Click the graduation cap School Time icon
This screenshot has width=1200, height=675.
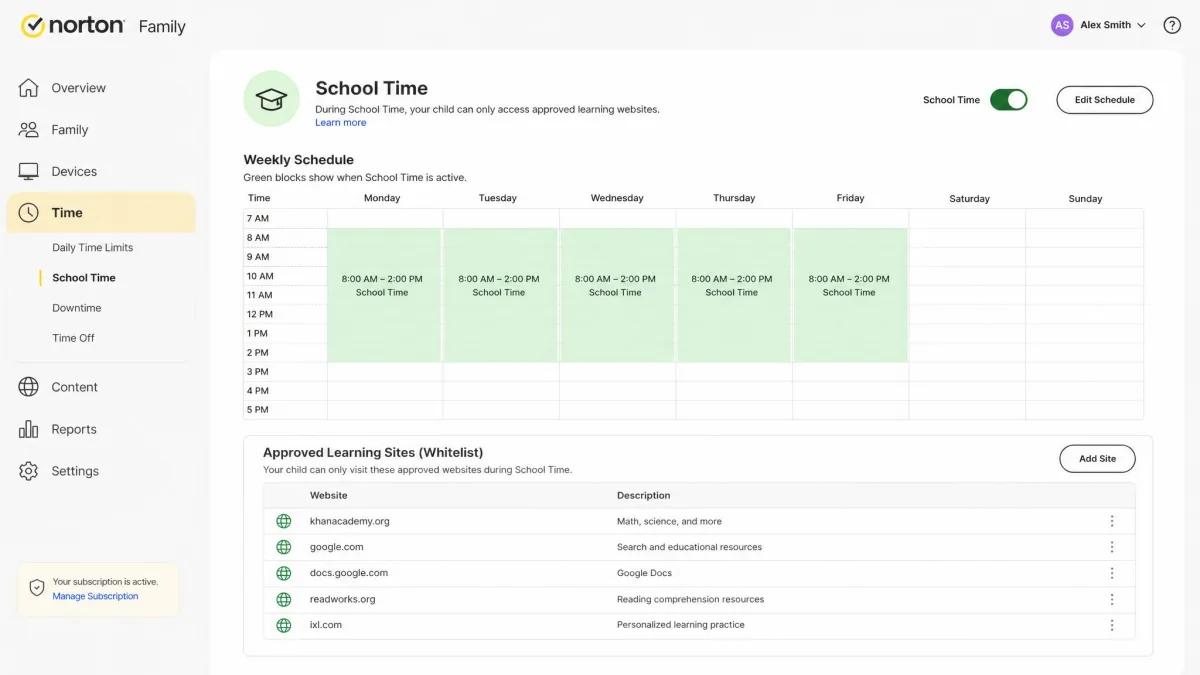(x=271, y=99)
